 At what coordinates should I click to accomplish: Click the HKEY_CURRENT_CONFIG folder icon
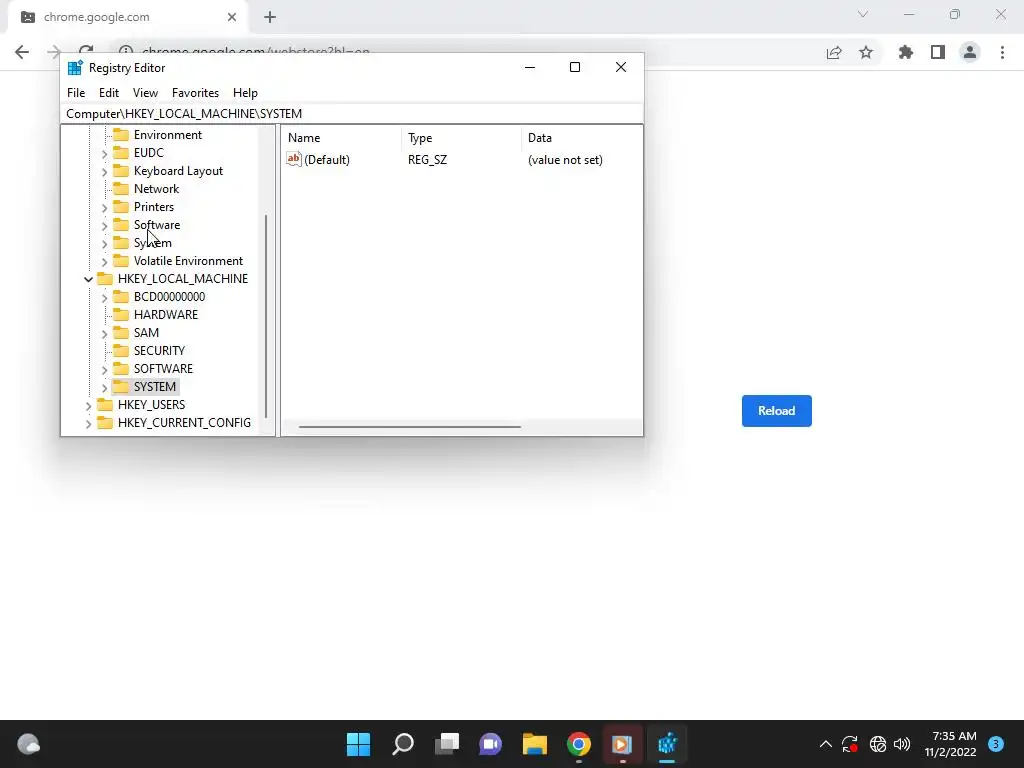104,423
